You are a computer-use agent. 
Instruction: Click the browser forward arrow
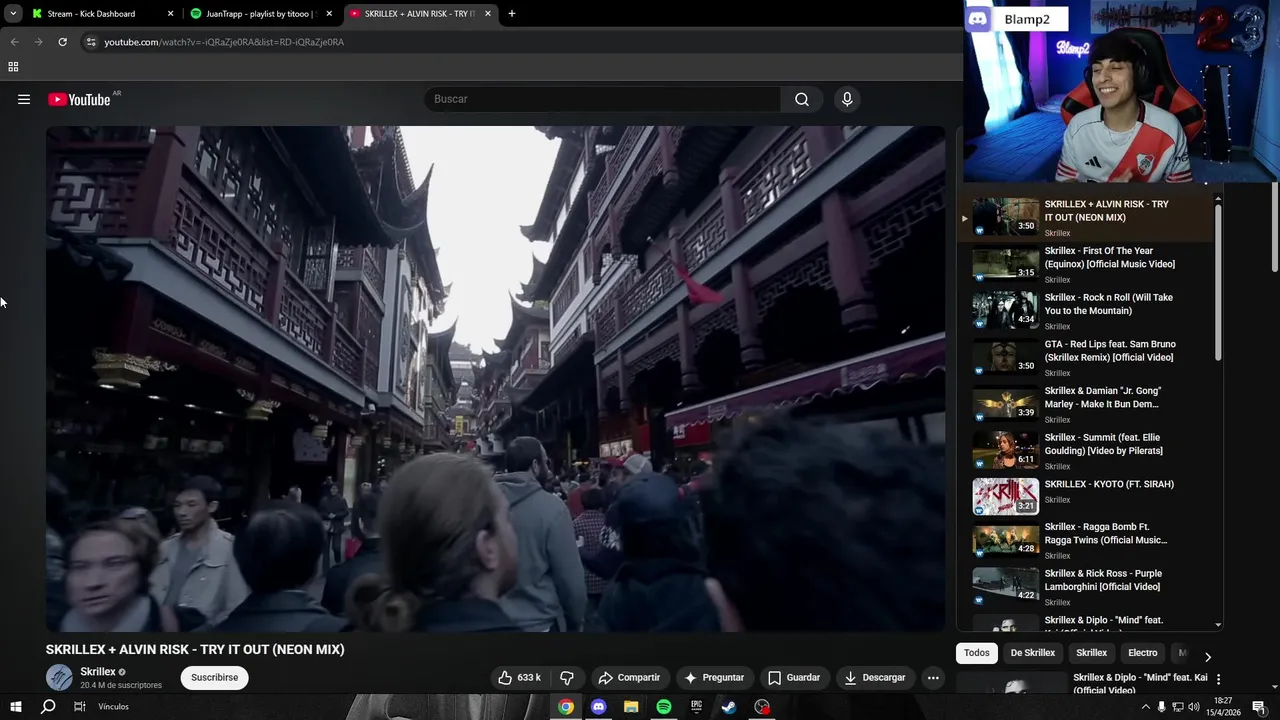click(38, 42)
